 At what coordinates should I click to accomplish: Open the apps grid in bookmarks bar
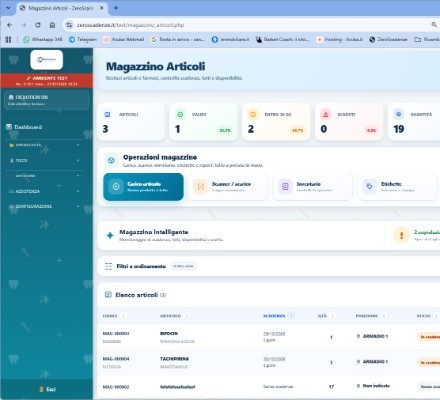[8, 39]
